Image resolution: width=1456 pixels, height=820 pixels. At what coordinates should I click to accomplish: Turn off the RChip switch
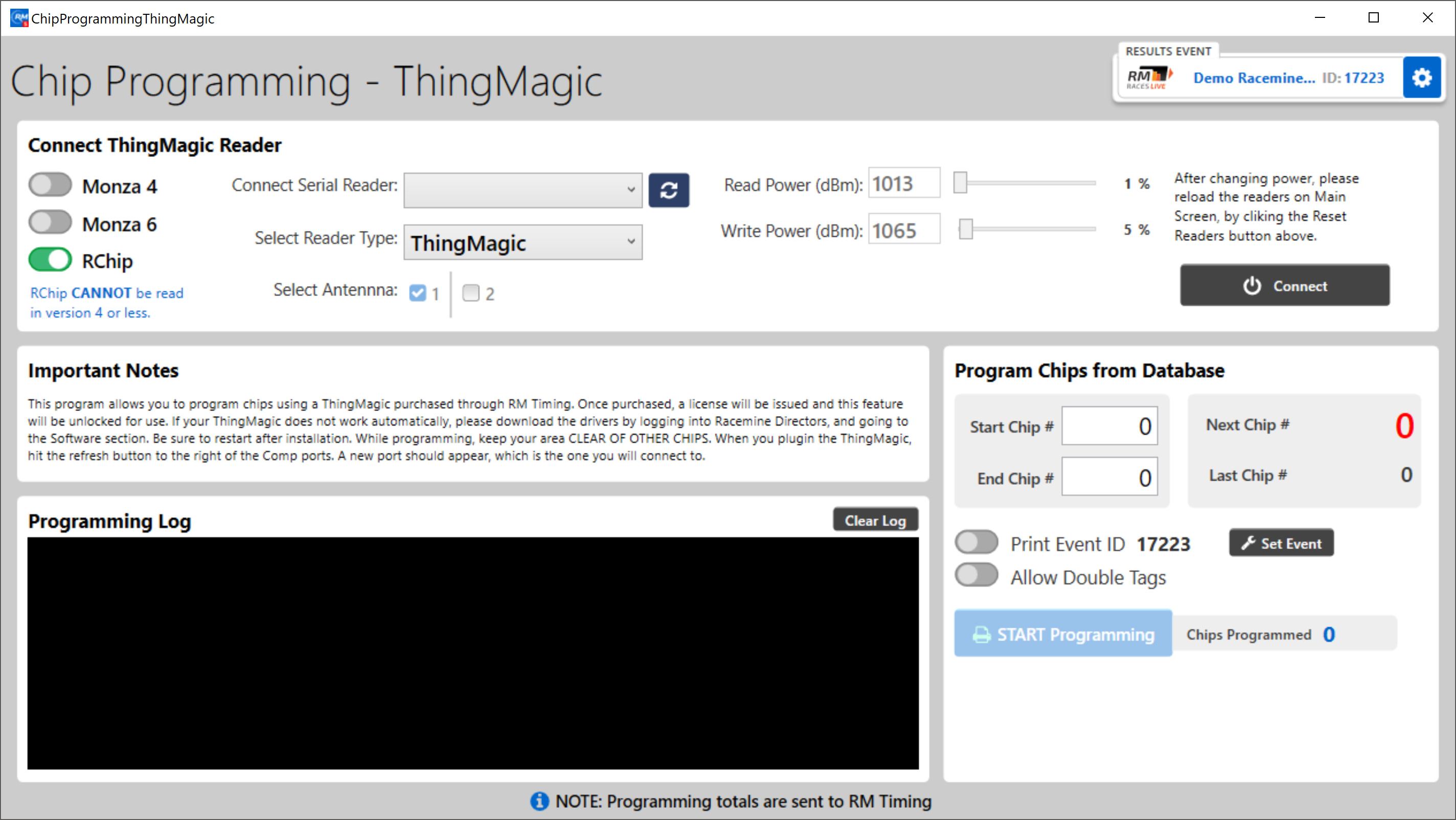(50, 260)
